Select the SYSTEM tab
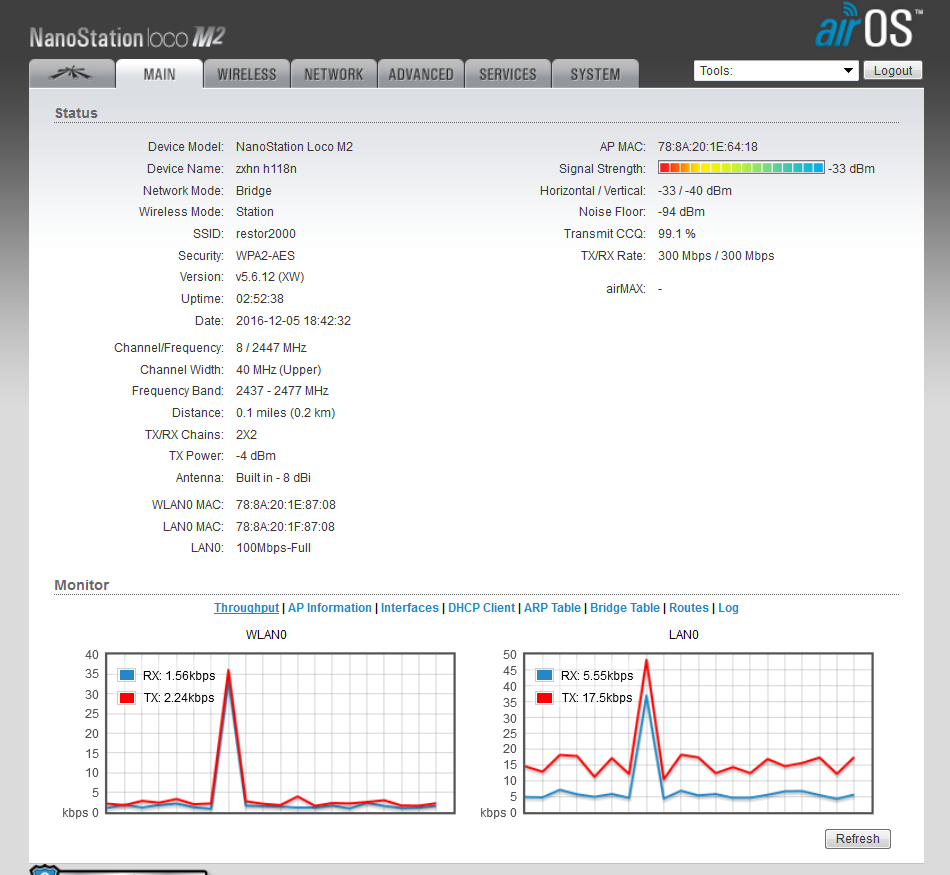Image resolution: width=950 pixels, height=875 pixels. coord(595,74)
